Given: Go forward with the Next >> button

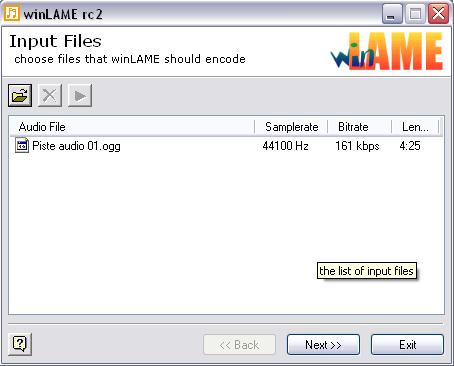Looking at the screenshot, I should point(323,345).
